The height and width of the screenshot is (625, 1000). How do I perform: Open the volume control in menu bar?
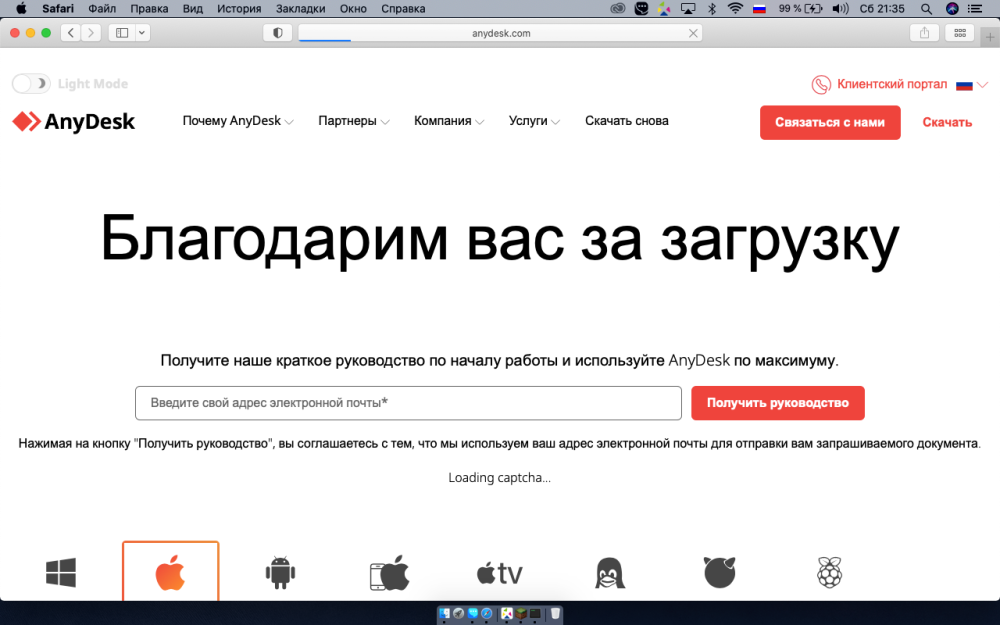pos(841,9)
